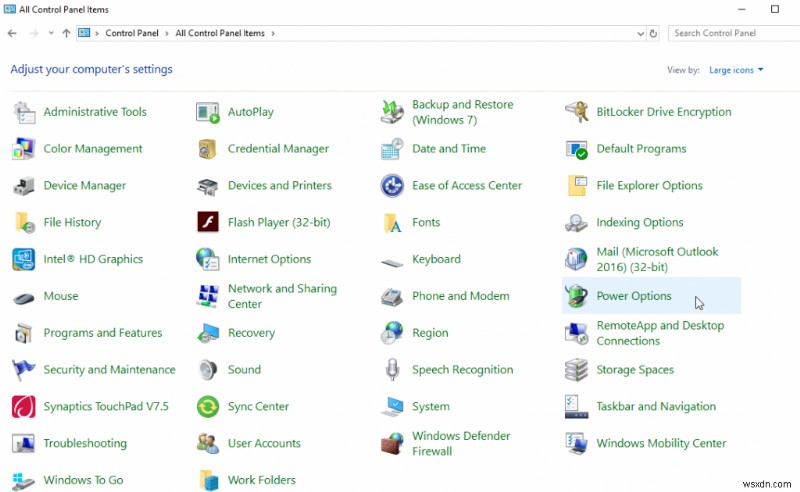Viewport: 800px width, 492px height.
Task: Open the Default Programs icon
Action: pos(577,149)
